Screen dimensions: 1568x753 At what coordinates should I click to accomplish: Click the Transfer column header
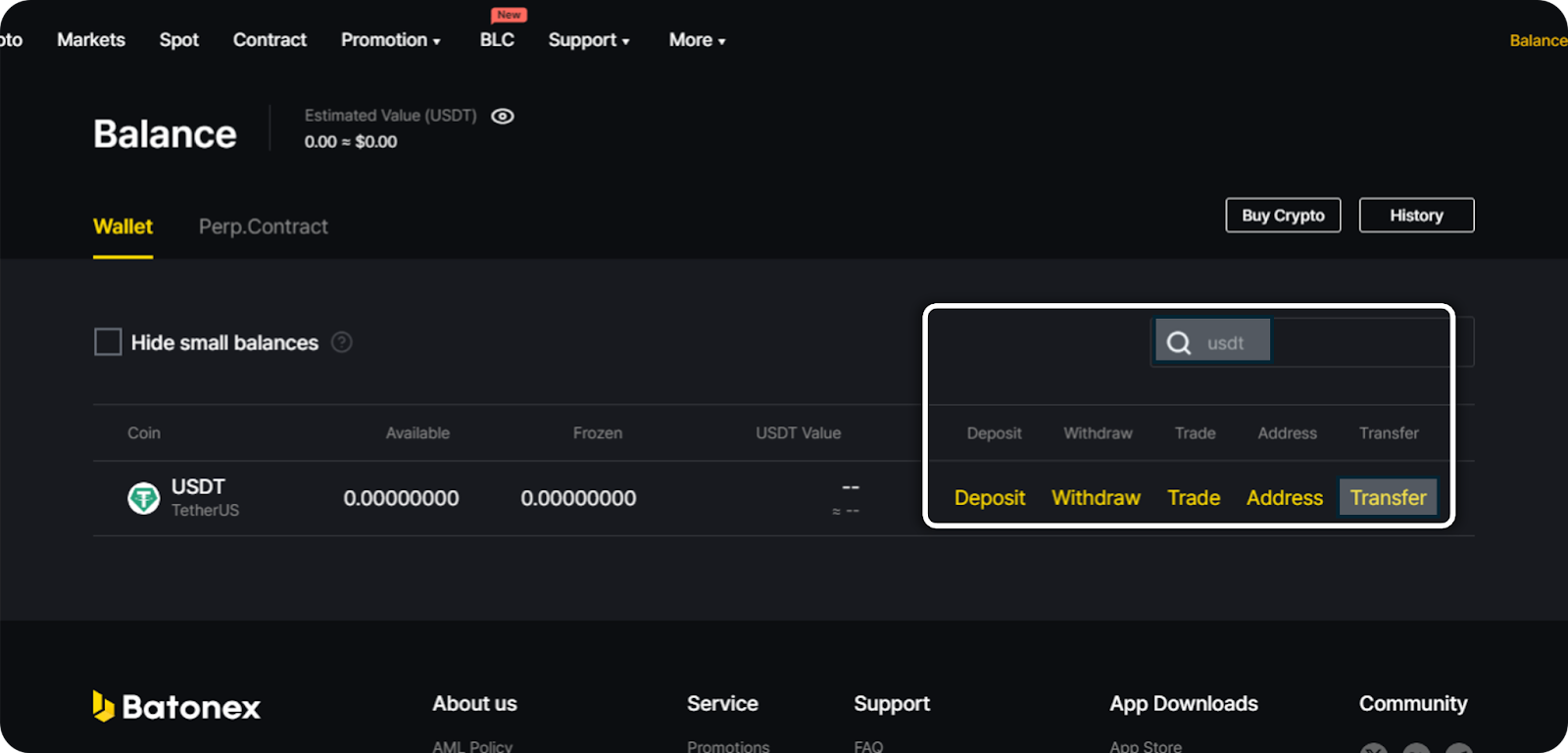pos(1389,432)
